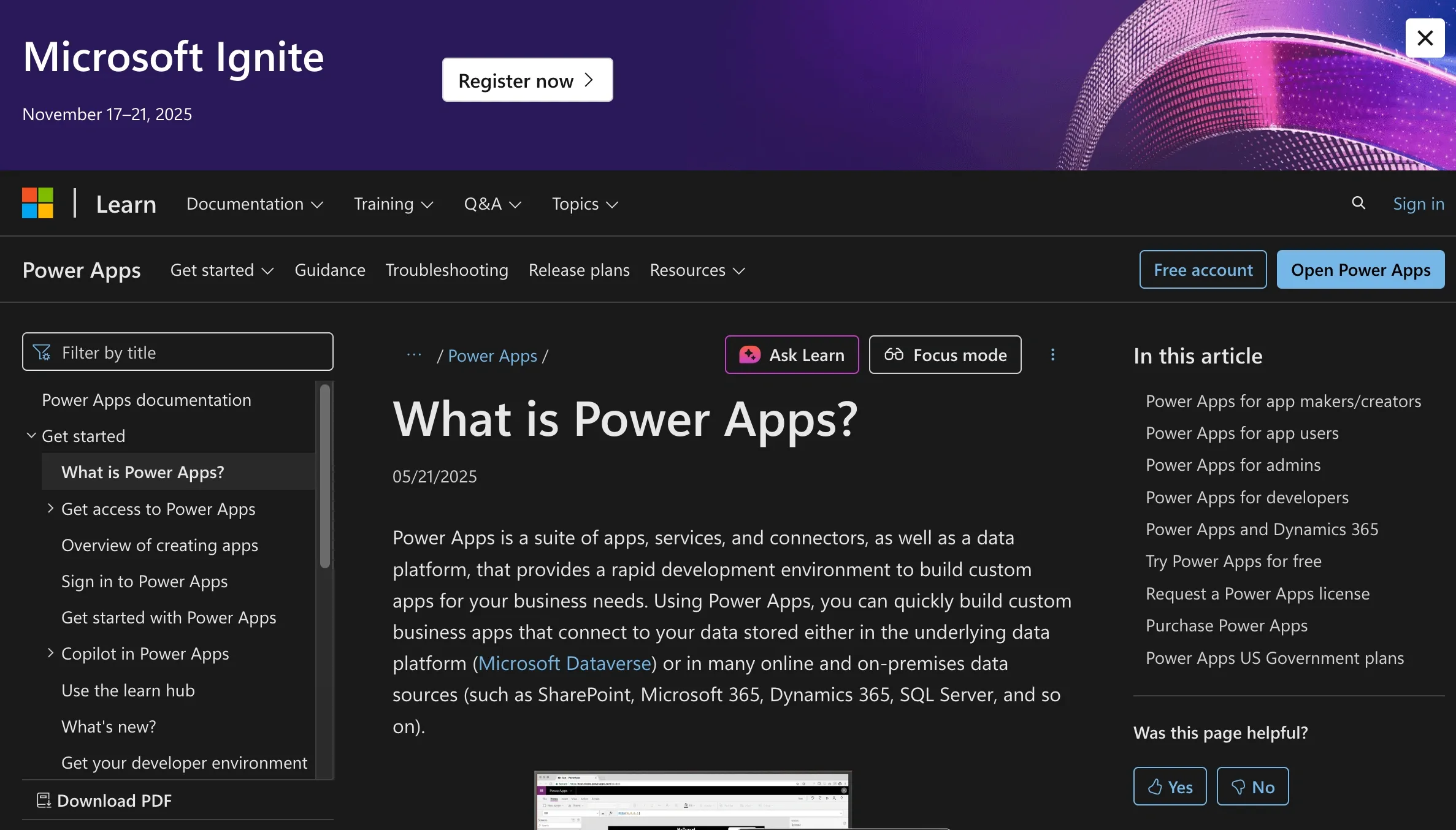The image size is (1456, 830).
Task: Open the Release plans section
Action: pos(578,270)
